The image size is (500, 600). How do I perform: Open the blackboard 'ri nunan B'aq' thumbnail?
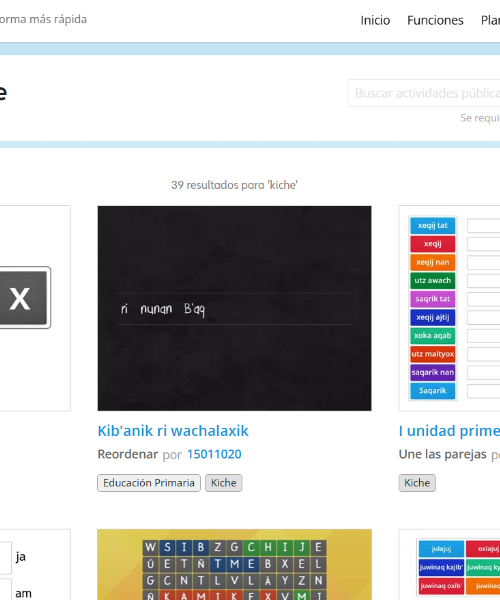click(235, 308)
